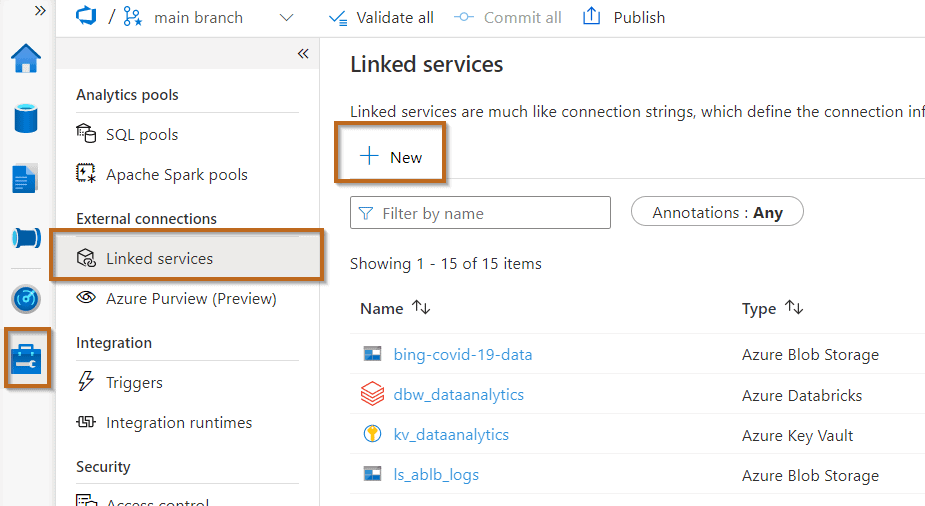Click the Azure Purview eye icon
Image resolution: width=925 pixels, height=506 pixels.
pyautogui.click(x=86, y=297)
